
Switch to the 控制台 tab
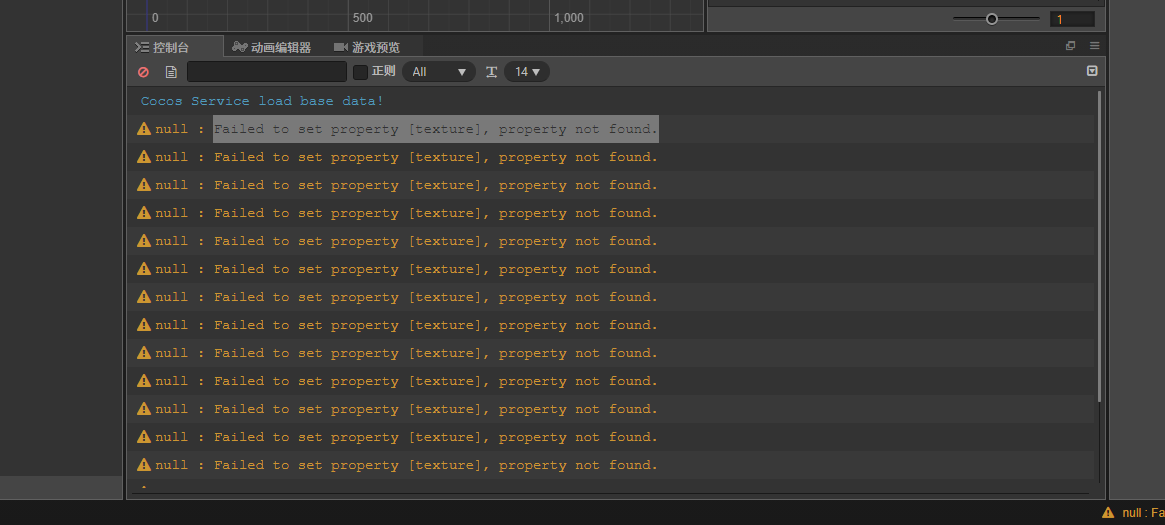point(175,47)
